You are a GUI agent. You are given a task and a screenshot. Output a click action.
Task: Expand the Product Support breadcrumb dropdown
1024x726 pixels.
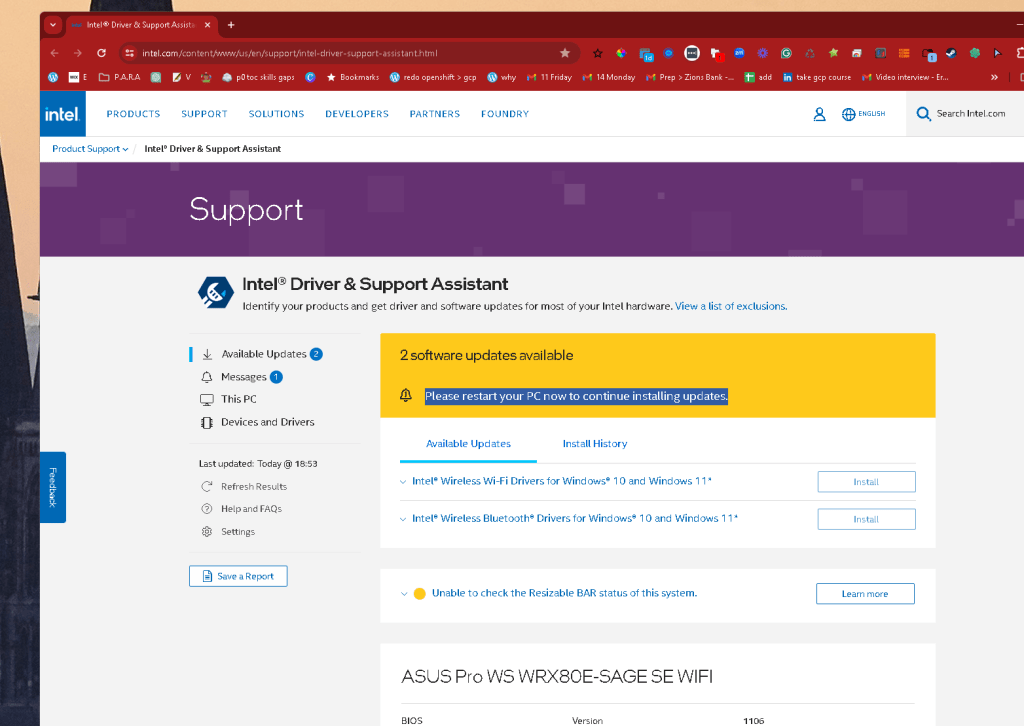tap(90, 149)
